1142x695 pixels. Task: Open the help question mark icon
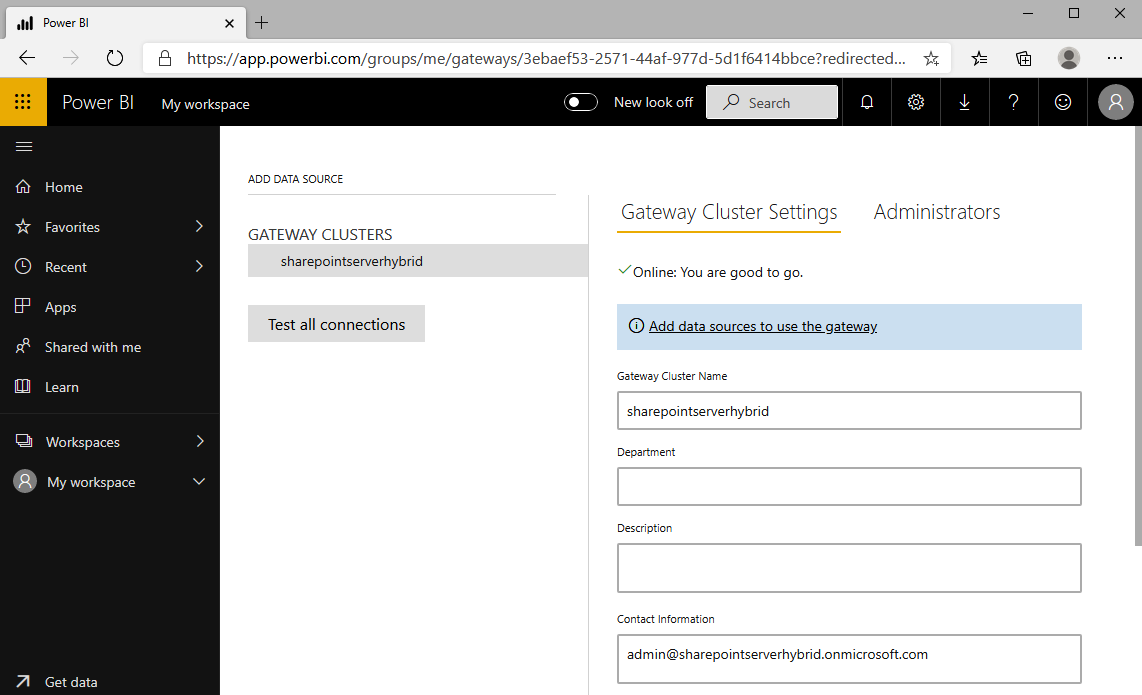coord(1013,102)
